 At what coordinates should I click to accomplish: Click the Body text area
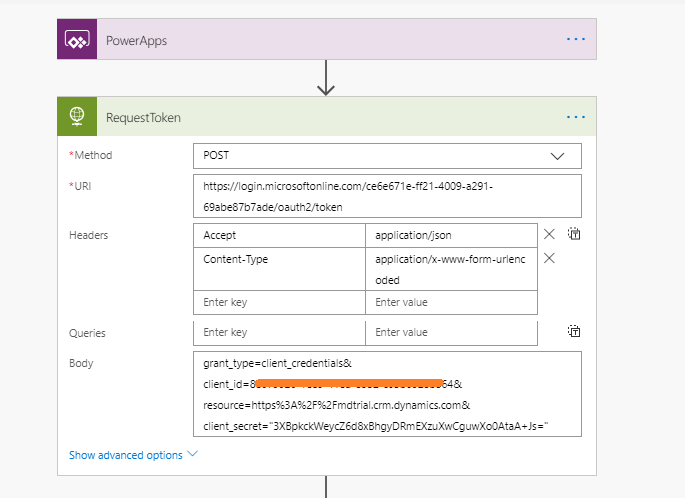point(387,394)
